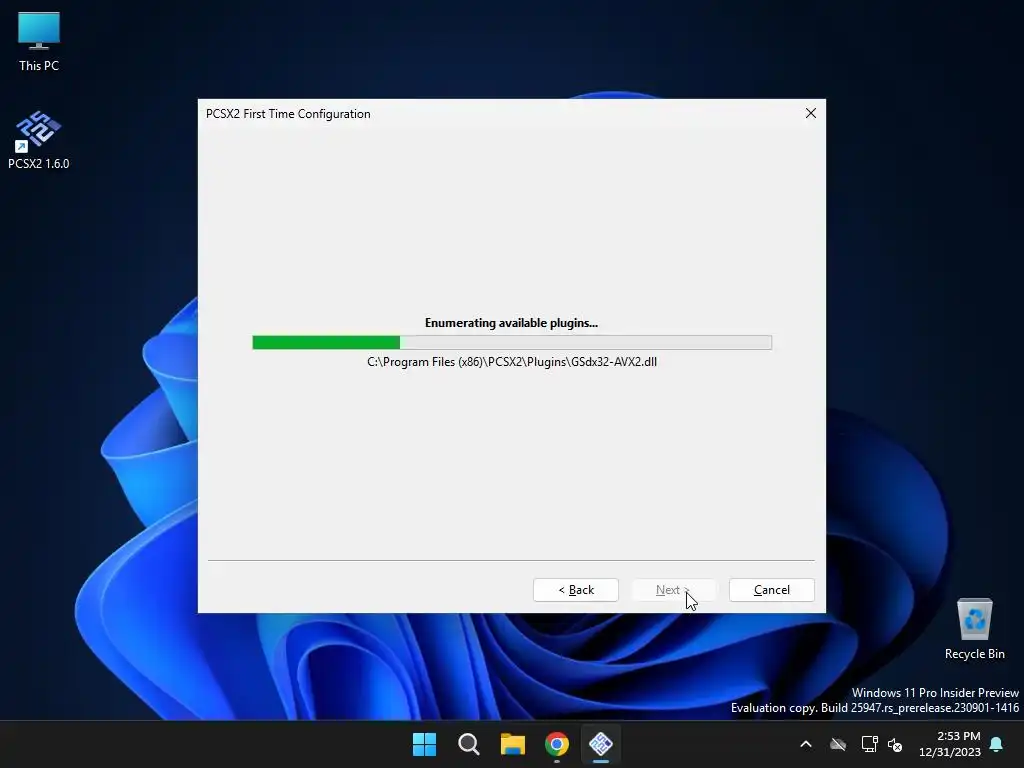The height and width of the screenshot is (768, 1024).
Task: Launch File Explorer from taskbar
Action: 513,744
